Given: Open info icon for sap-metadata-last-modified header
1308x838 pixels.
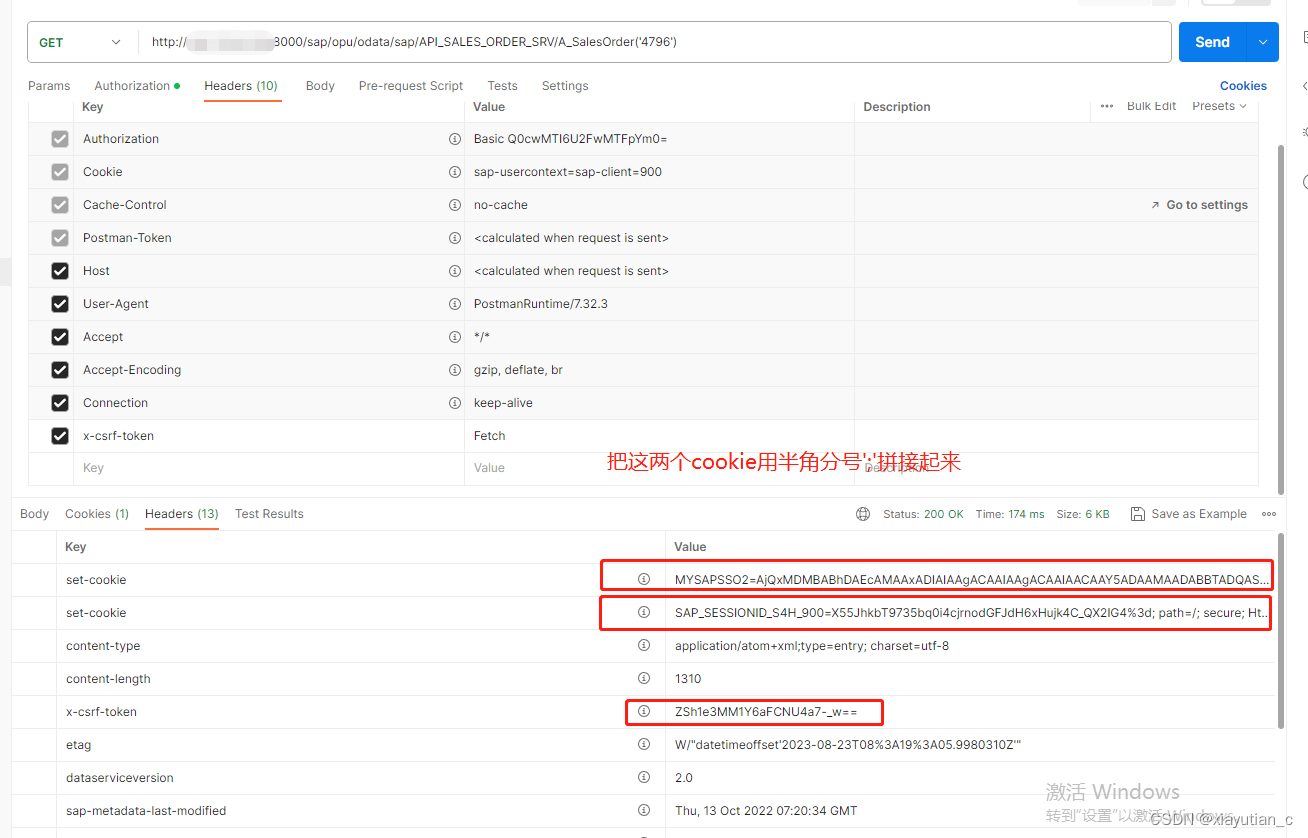Looking at the screenshot, I should point(644,810).
